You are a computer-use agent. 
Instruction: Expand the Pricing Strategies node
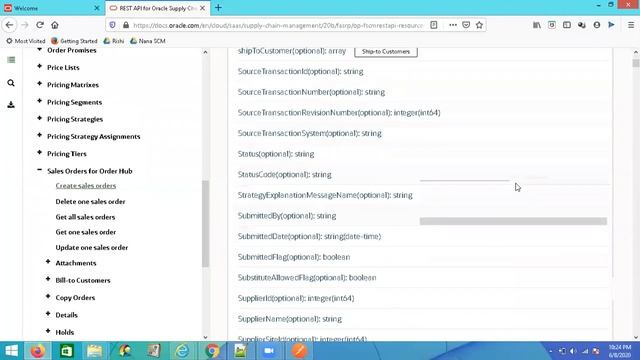tap(40, 118)
